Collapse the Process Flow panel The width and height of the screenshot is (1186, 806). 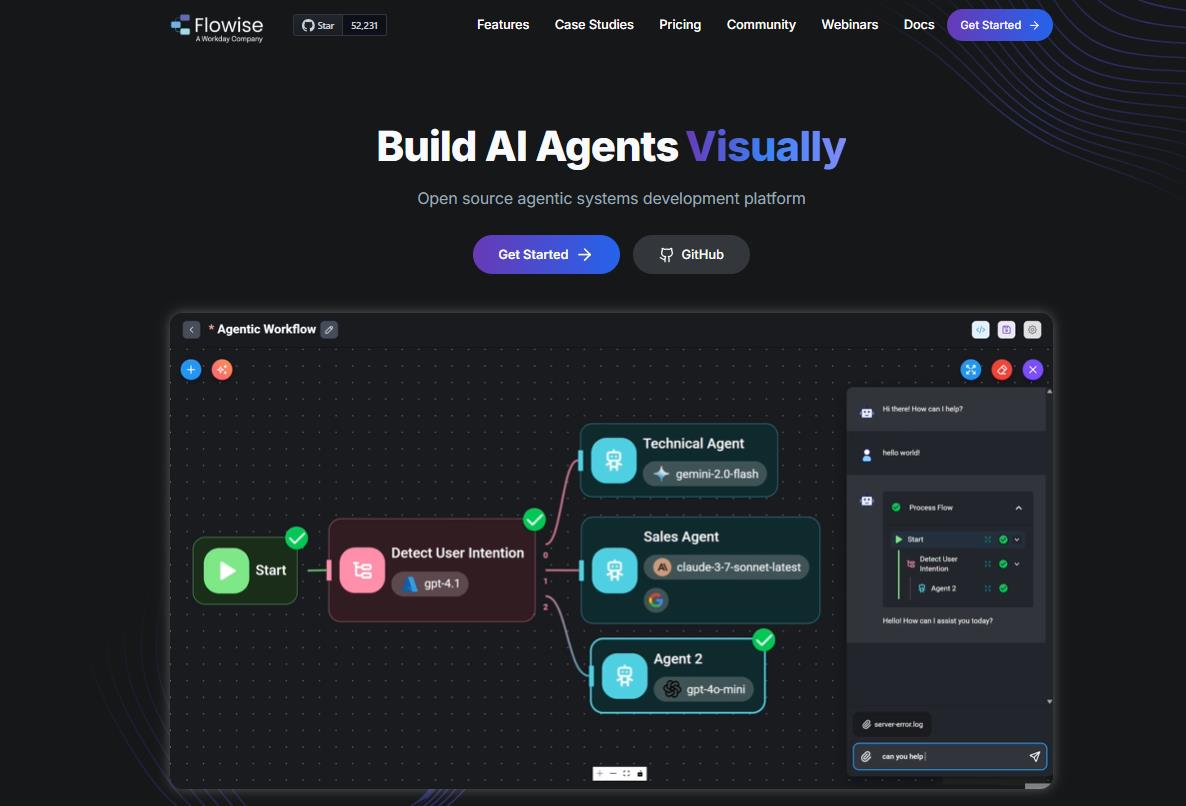tap(1019, 508)
